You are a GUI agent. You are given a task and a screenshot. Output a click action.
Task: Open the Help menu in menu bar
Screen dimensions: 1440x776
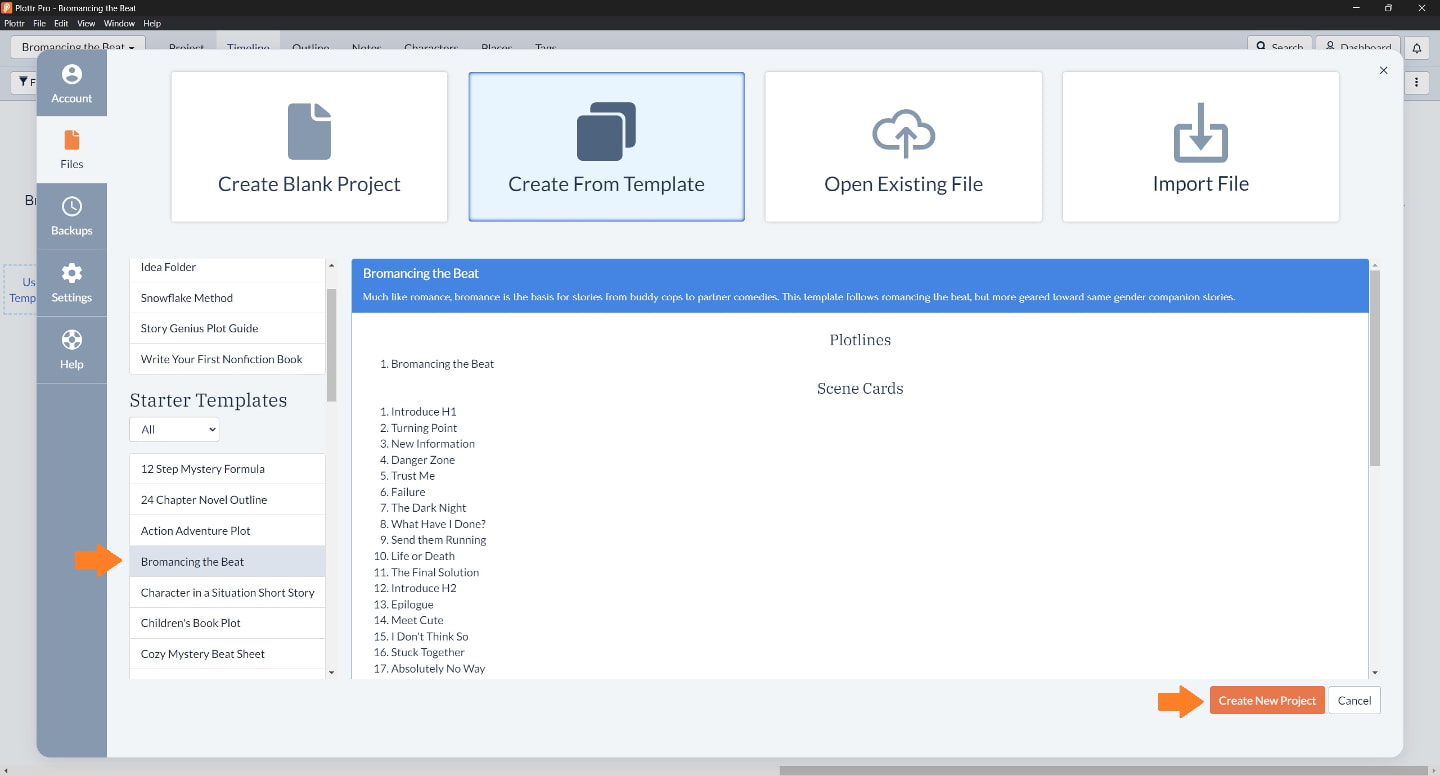coord(152,23)
